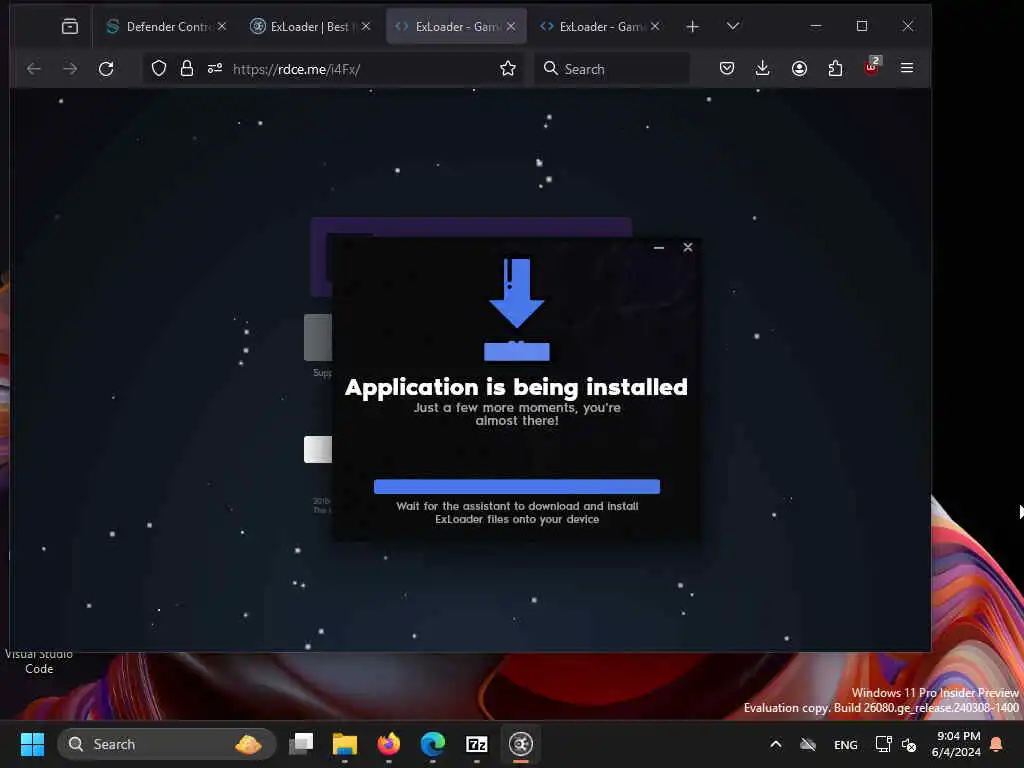This screenshot has height=768, width=1024.
Task: Open muted volume tray icon
Action: tap(909, 744)
